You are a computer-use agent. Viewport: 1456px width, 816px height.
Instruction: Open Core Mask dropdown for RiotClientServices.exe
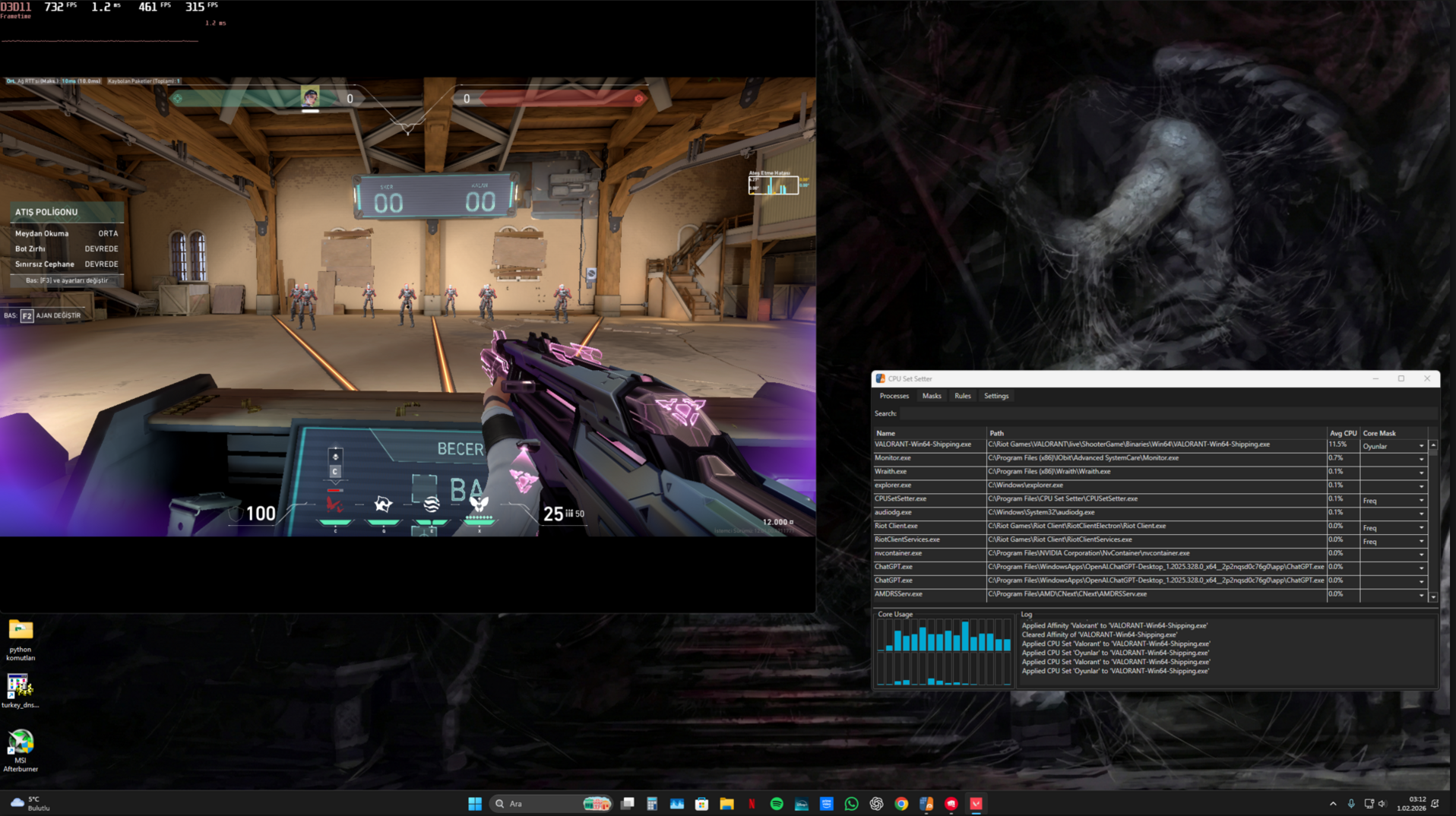[1421, 542]
